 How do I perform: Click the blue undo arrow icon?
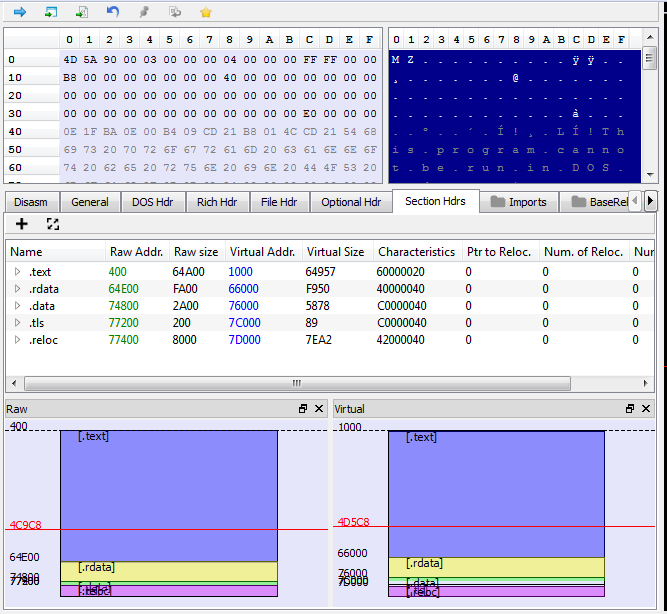(x=113, y=11)
